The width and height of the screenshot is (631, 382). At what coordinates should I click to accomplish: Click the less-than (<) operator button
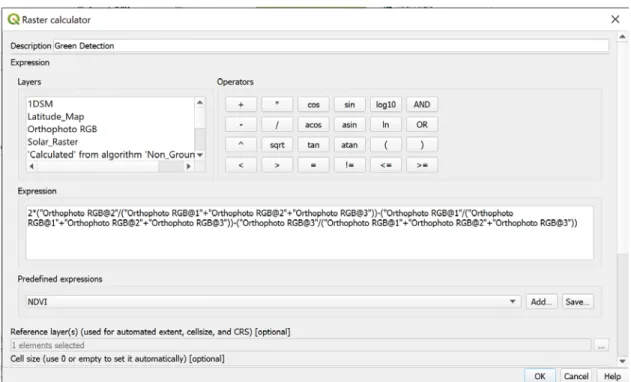click(x=241, y=165)
